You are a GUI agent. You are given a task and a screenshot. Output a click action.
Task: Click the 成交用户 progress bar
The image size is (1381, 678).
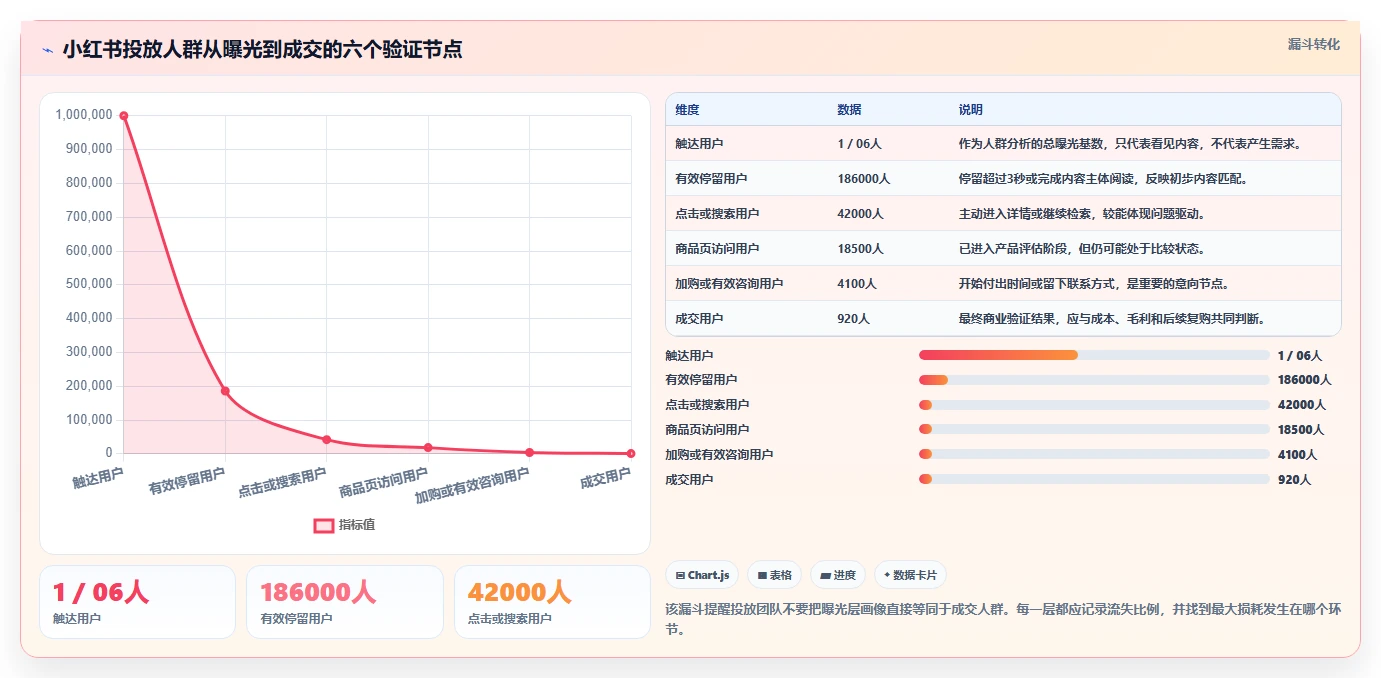point(1094,480)
